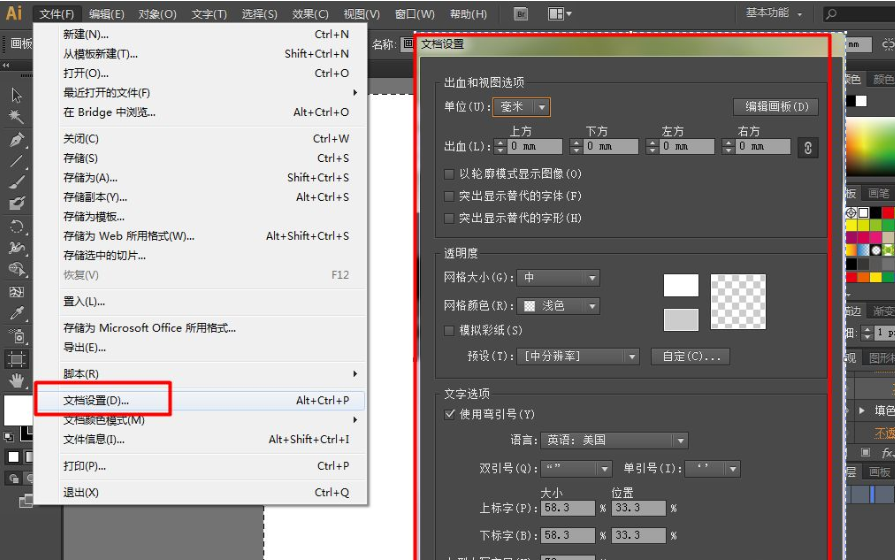Uncheck use typographer's quotes checkbox
This screenshot has height=560, width=895.
click(449, 414)
